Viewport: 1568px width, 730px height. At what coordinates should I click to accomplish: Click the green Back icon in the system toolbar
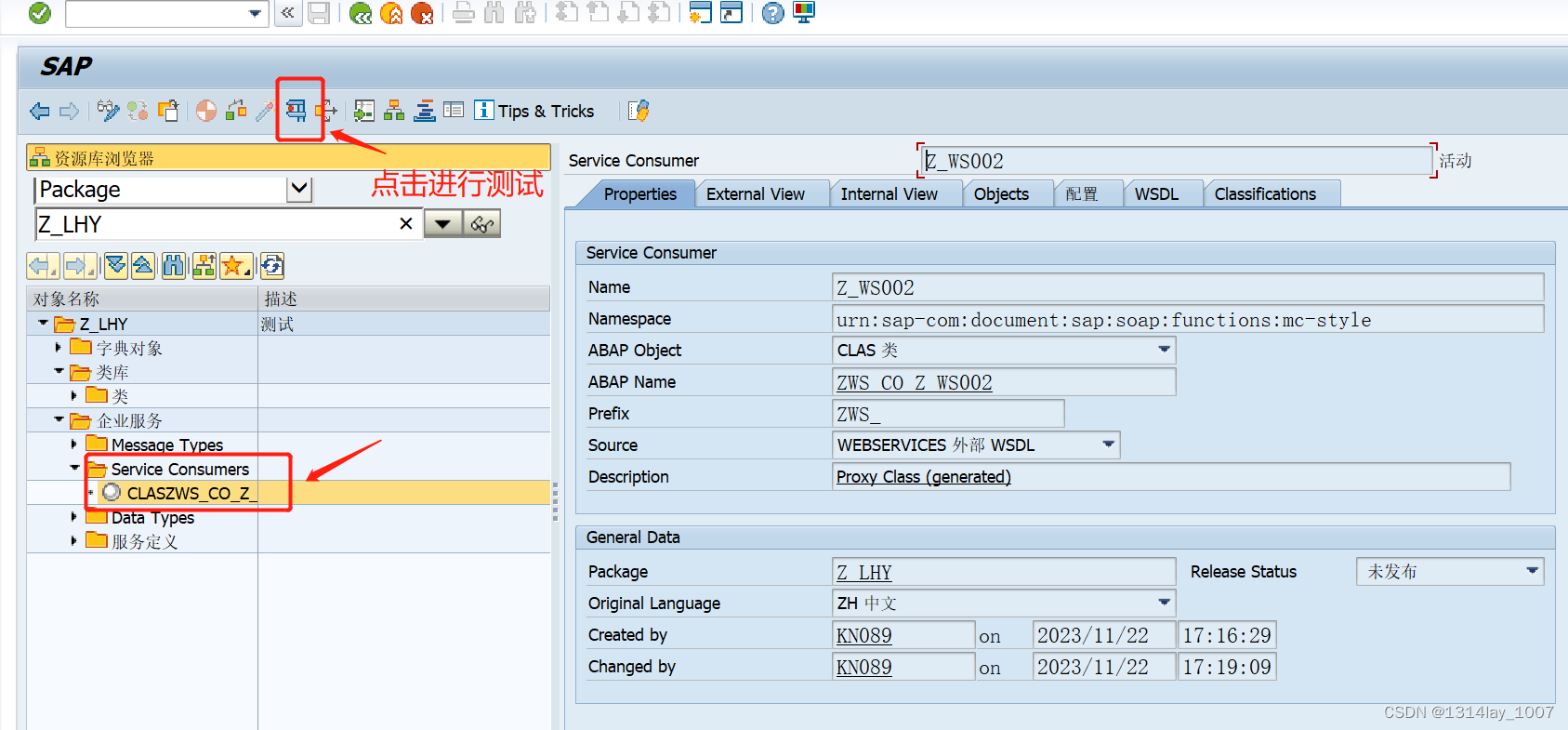pyautogui.click(x=361, y=13)
